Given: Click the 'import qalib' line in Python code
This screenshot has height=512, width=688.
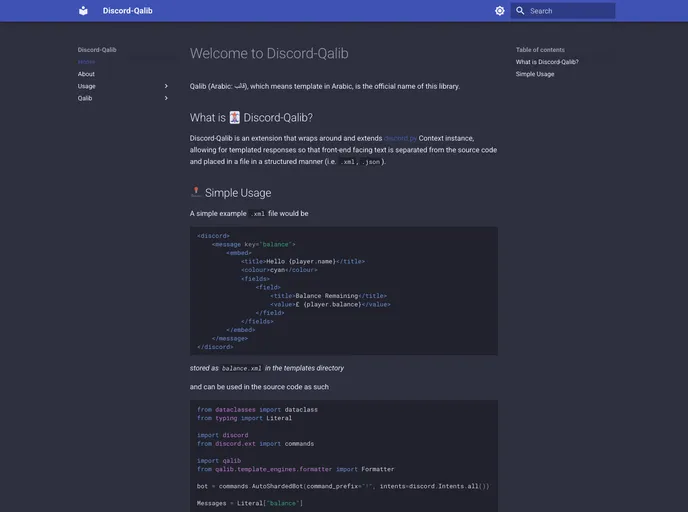Looking at the screenshot, I should (219, 461).
